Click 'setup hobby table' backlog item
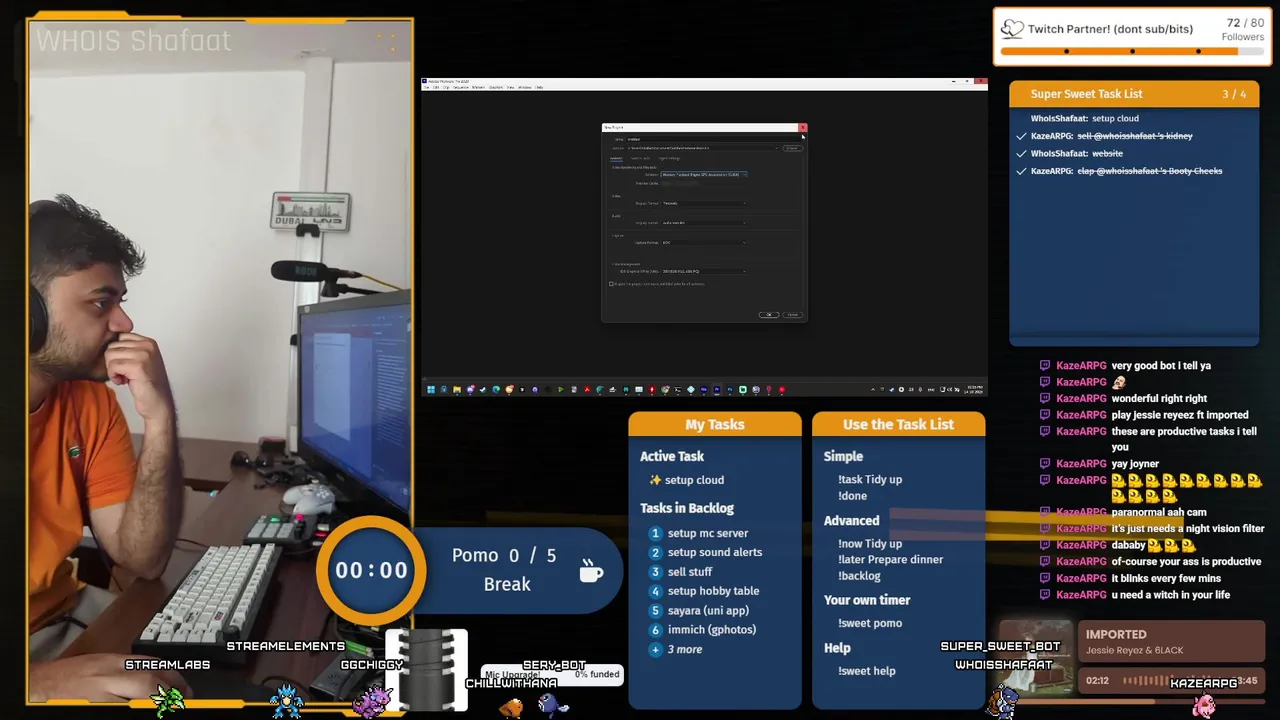1280x720 pixels. tap(713, 591)
